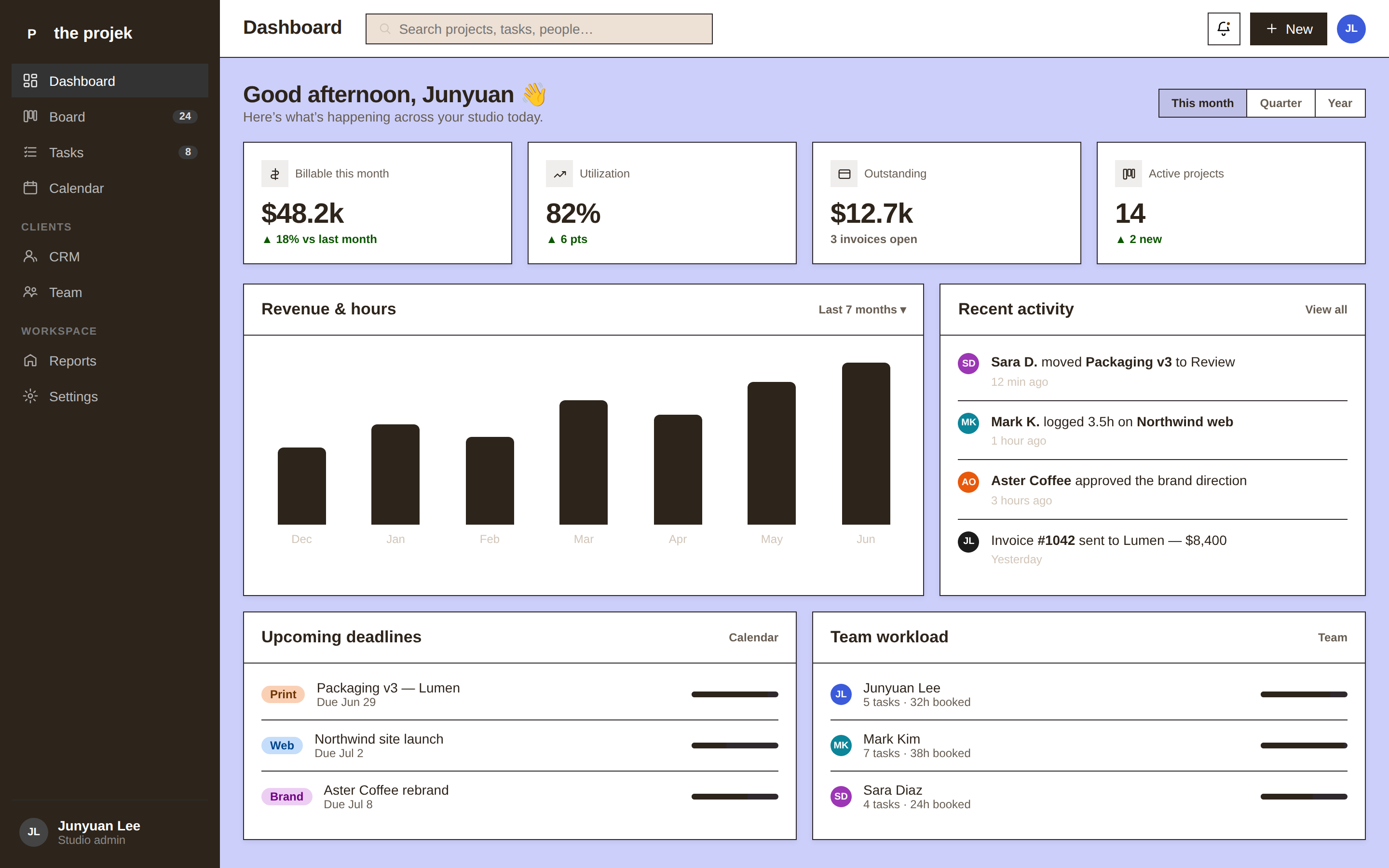The height and width of the screenshot is (868, 1389).
Task: Switch the period to Year
Action: [1340, 103]
